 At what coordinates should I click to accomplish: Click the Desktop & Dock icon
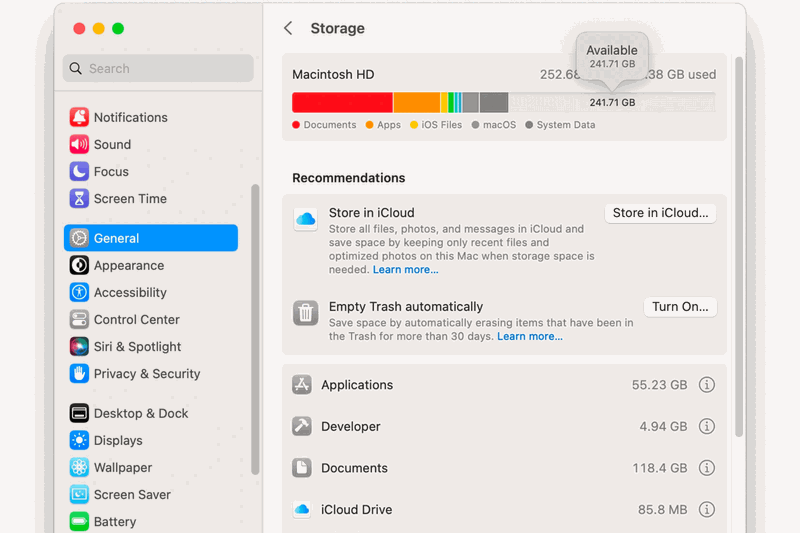click(x=79, y=413)
